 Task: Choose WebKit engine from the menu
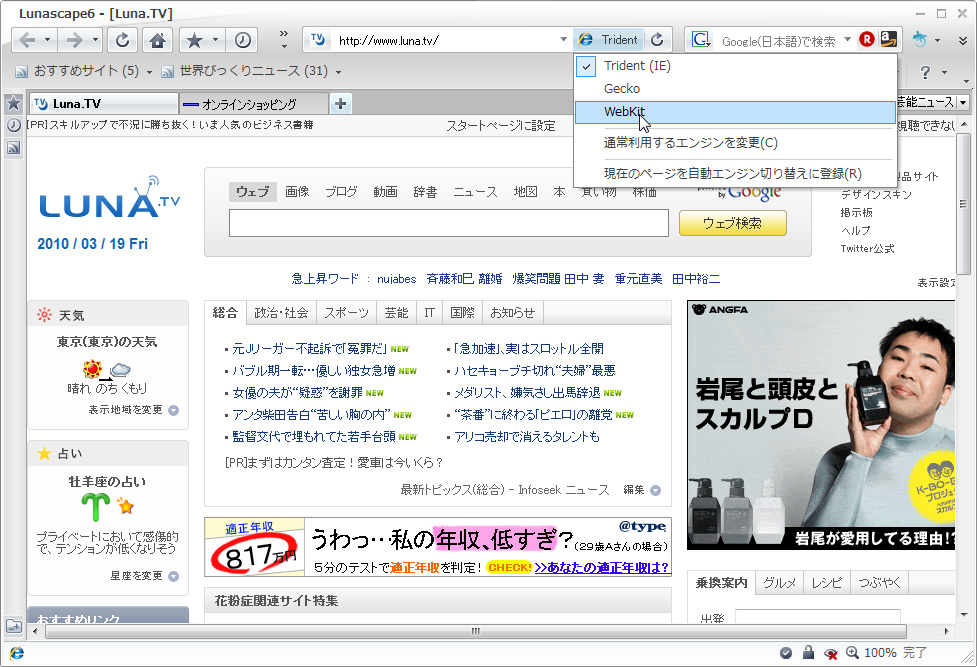(736, 112)
